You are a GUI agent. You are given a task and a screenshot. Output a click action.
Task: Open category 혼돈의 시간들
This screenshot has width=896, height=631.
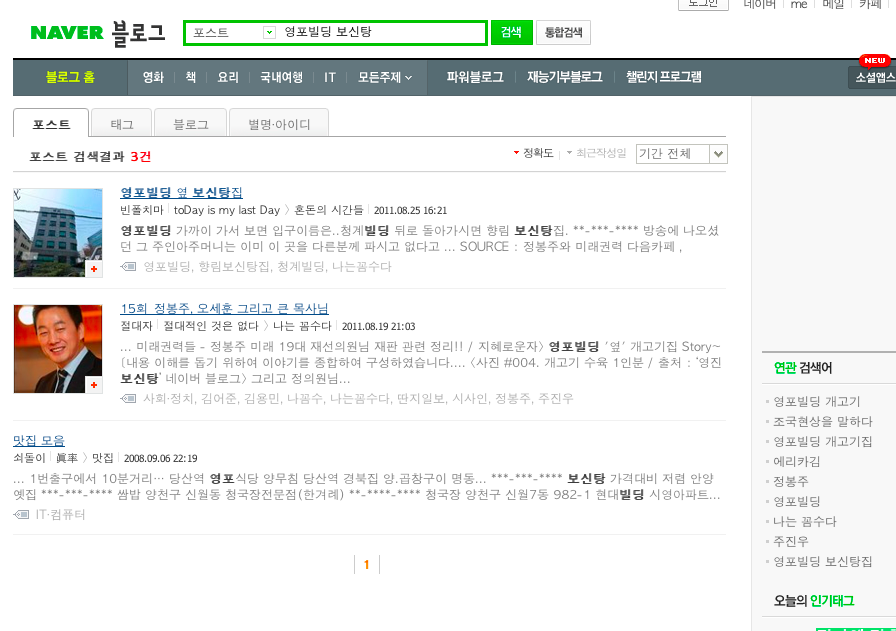tap(329, 210)
